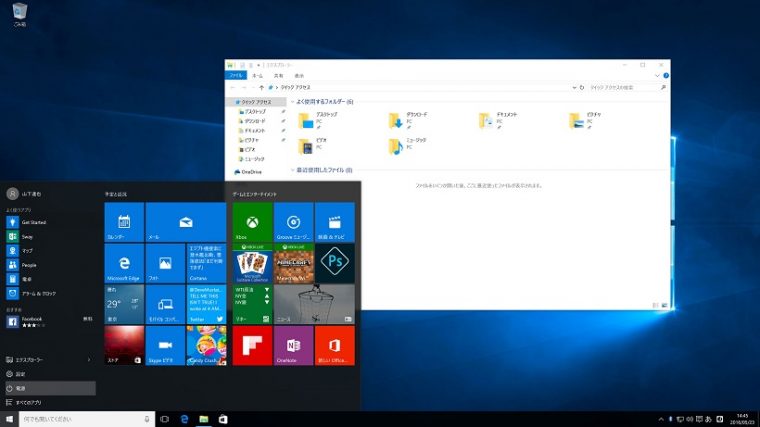The image size is (760, 427).
Task: Open the OneNote tile
Action: [293, 345]
